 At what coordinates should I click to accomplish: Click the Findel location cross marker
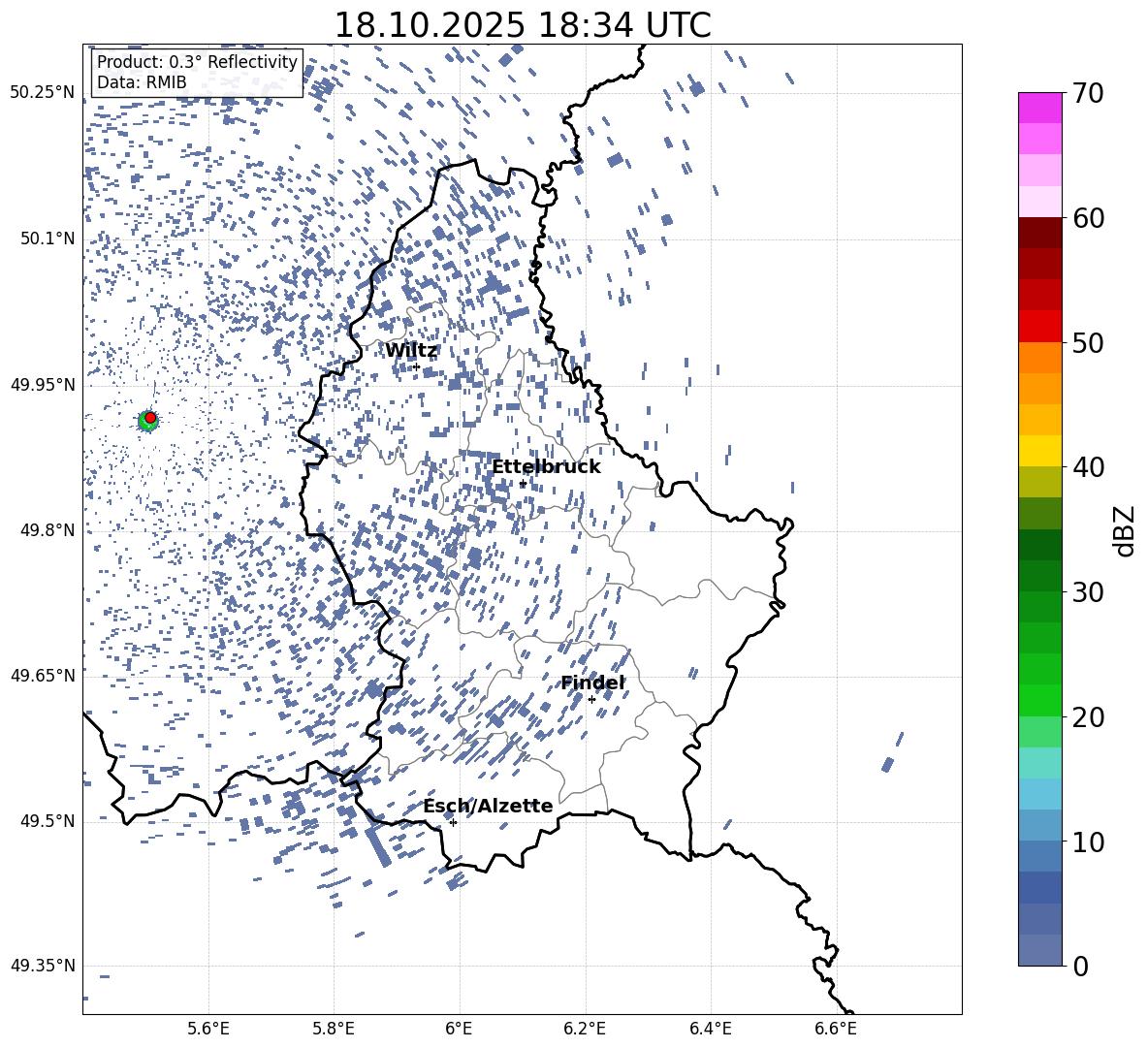(591, 700)
